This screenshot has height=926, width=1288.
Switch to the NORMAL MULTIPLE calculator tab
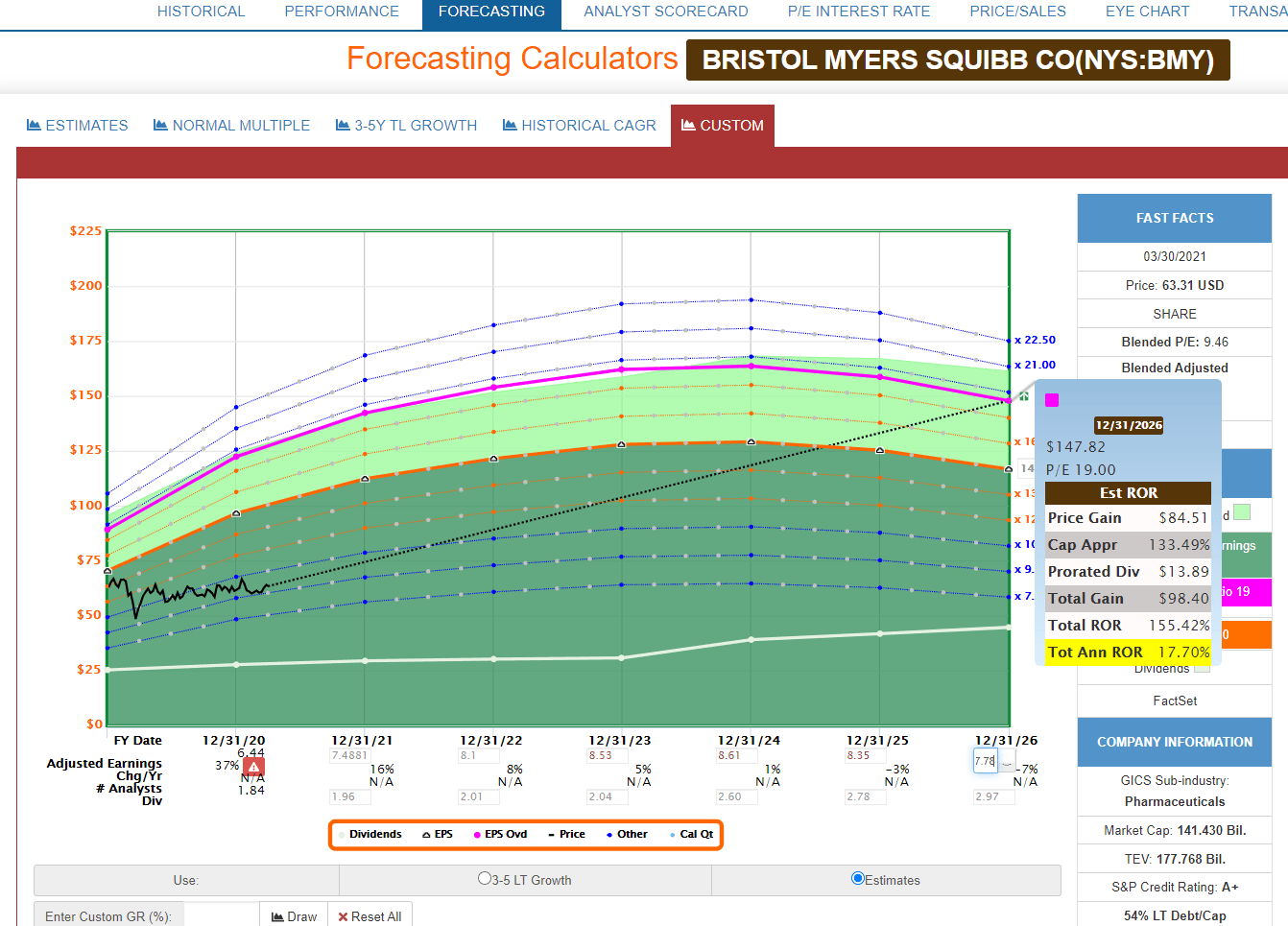232,126
